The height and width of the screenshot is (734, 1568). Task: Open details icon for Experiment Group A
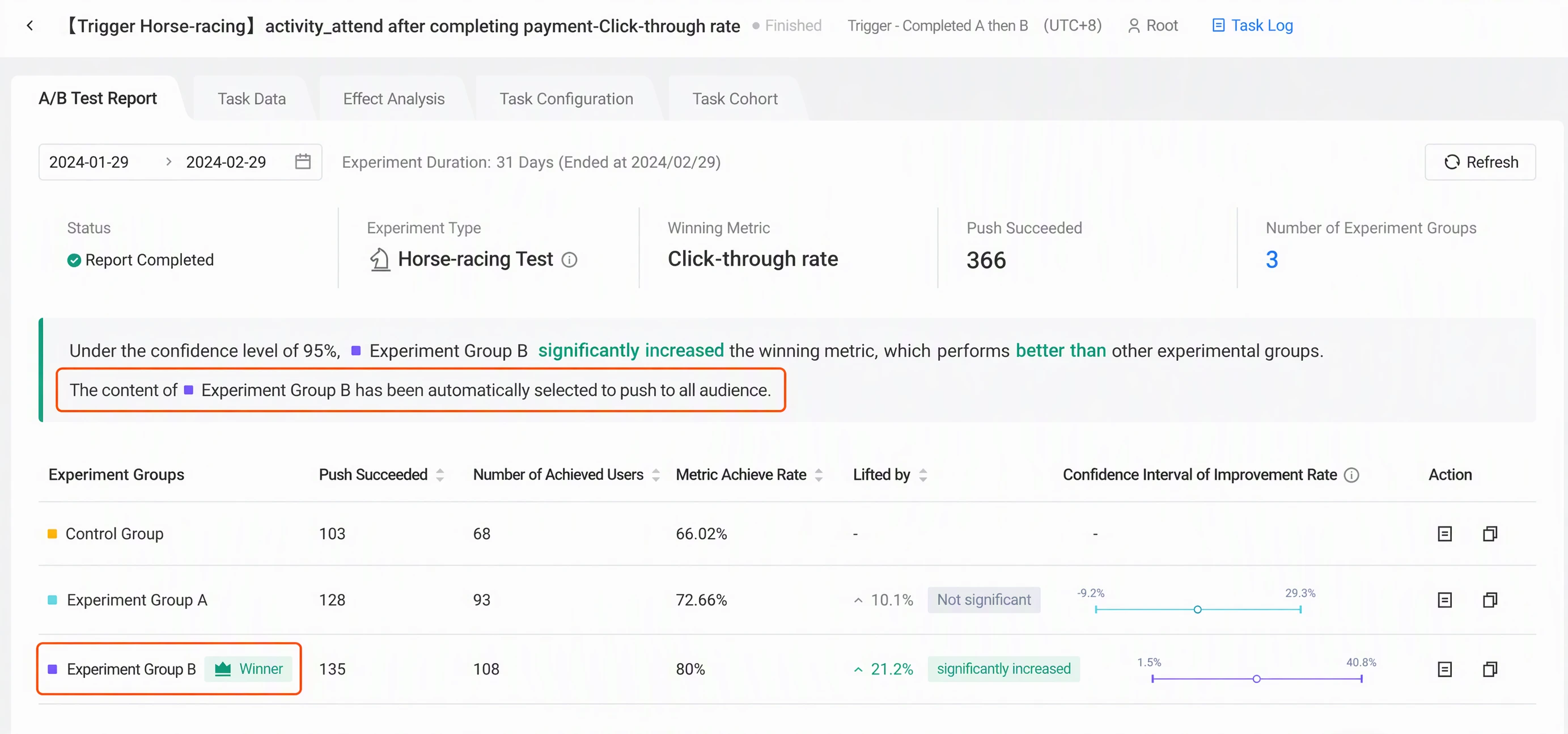[x=1444, y=600]
